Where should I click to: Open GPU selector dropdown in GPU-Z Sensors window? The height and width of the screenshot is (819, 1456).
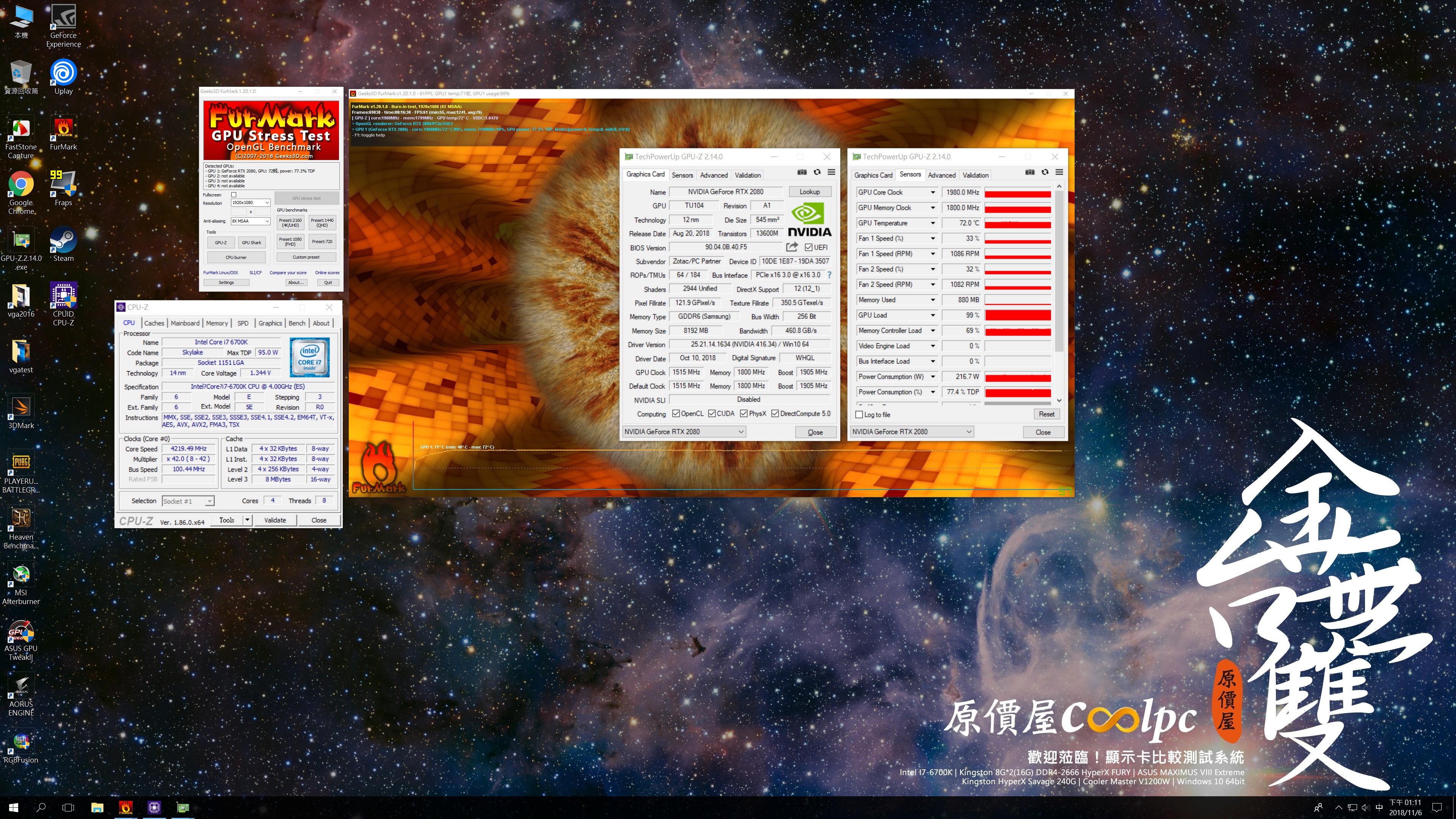point(912,432)
